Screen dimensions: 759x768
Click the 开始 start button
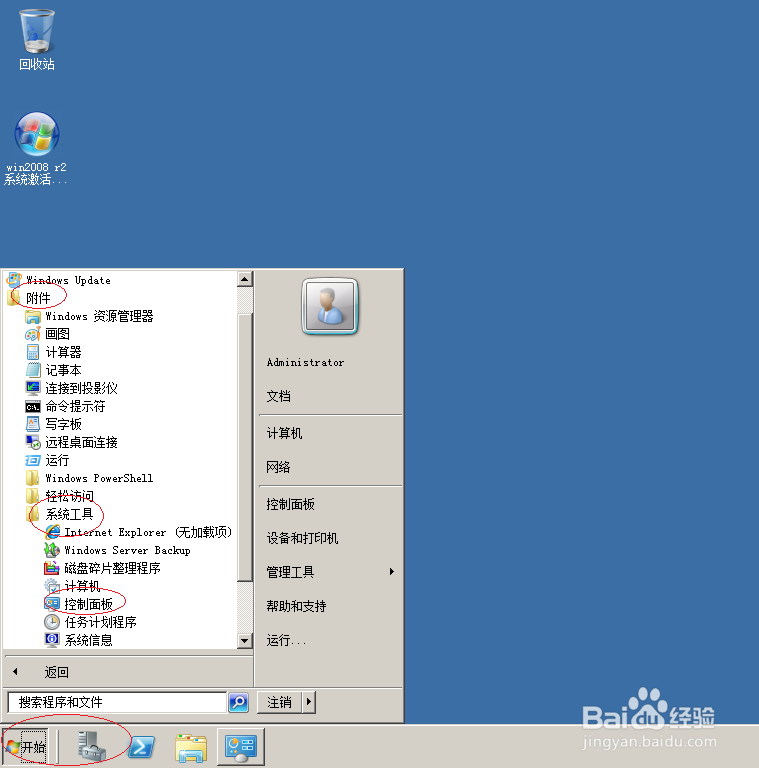pyautogui.click(x=25, y=746)
